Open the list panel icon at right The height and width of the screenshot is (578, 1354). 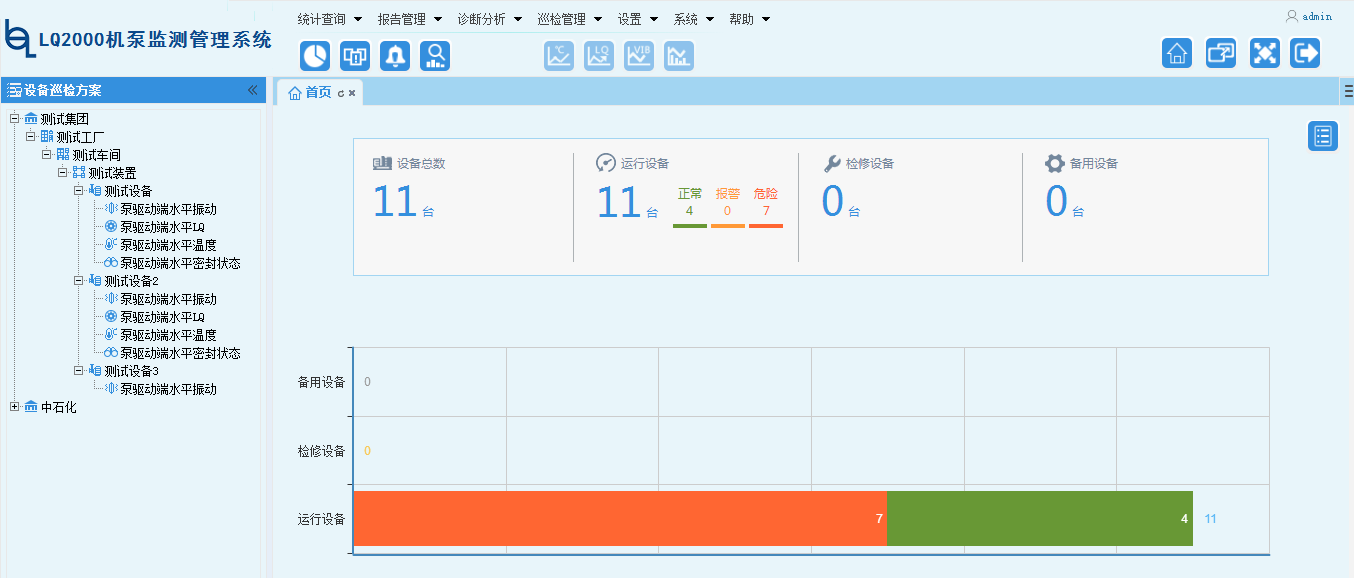[1323, 136]
